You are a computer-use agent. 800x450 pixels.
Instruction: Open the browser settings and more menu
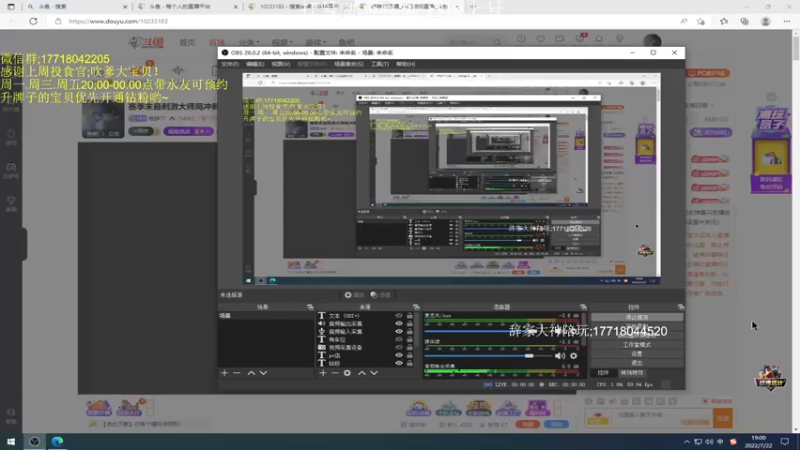787,21
